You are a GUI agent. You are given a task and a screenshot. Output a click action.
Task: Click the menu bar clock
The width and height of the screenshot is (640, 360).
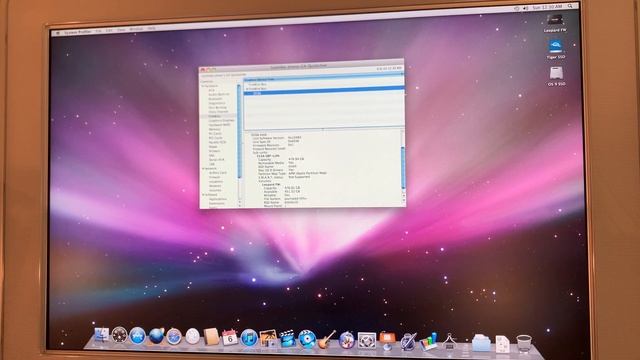coord(547,7)
